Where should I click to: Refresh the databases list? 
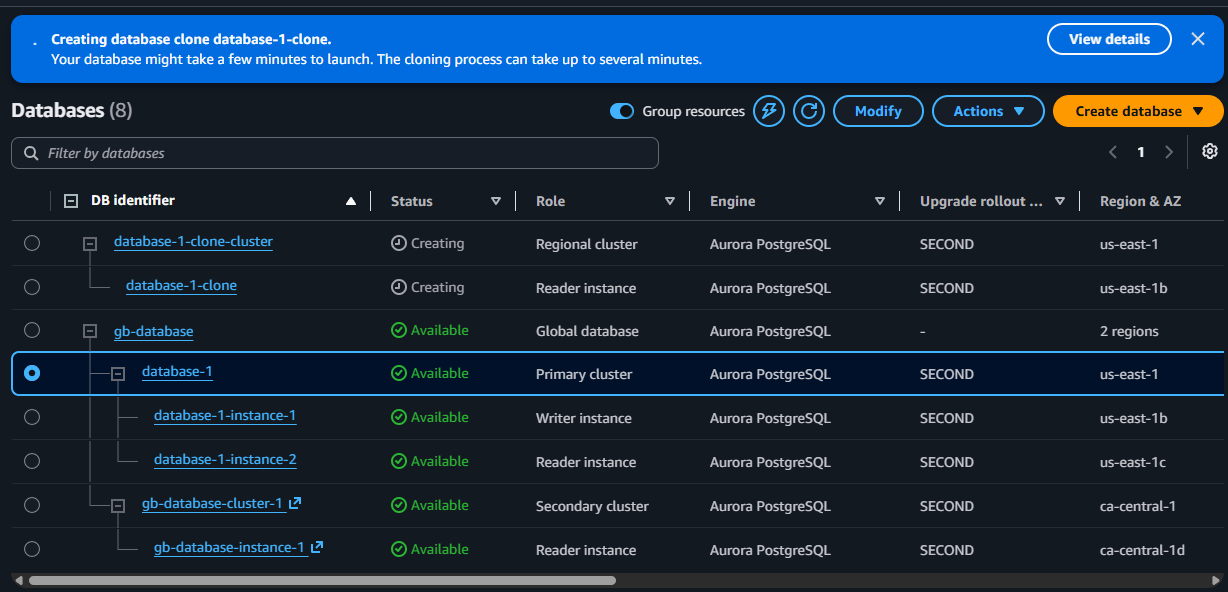click(x=809, y=111)
